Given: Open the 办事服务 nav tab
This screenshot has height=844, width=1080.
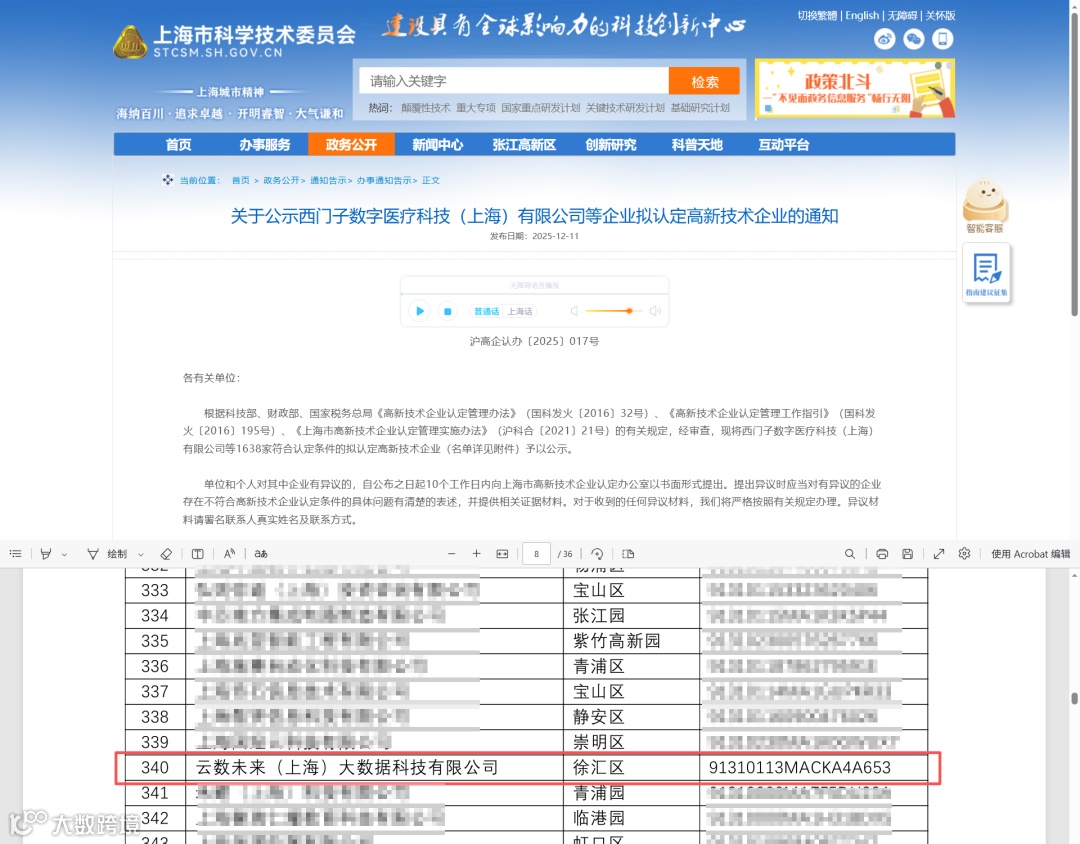Looking at the screenshot, I should click(265, 145).
